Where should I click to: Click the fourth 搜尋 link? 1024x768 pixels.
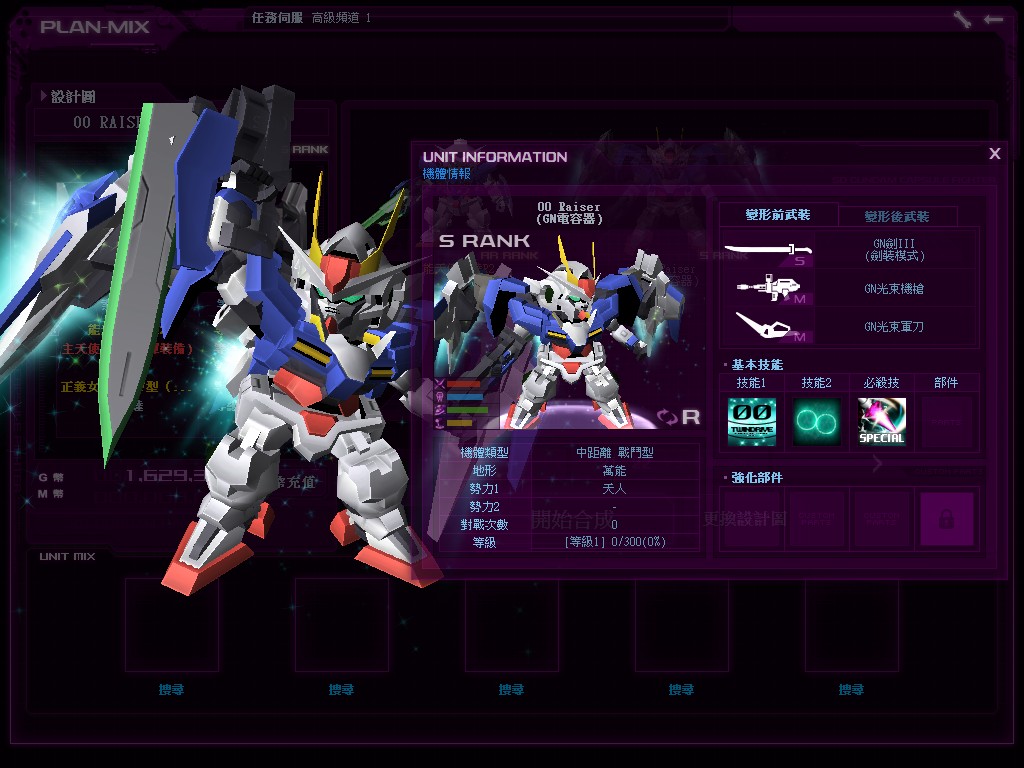[681, 690]
